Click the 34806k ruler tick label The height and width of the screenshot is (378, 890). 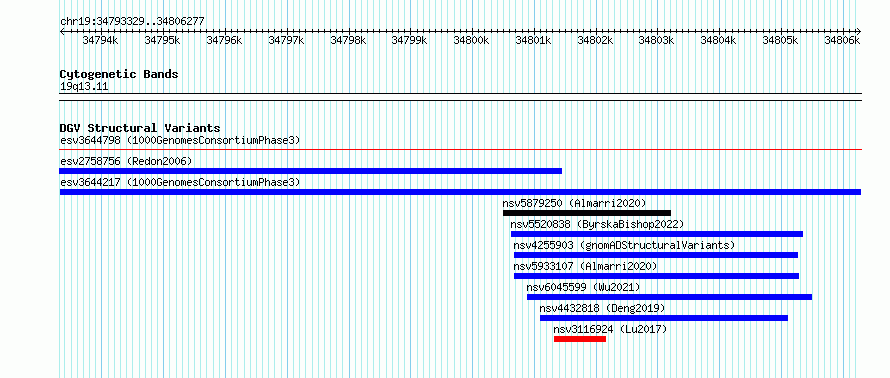842,40
